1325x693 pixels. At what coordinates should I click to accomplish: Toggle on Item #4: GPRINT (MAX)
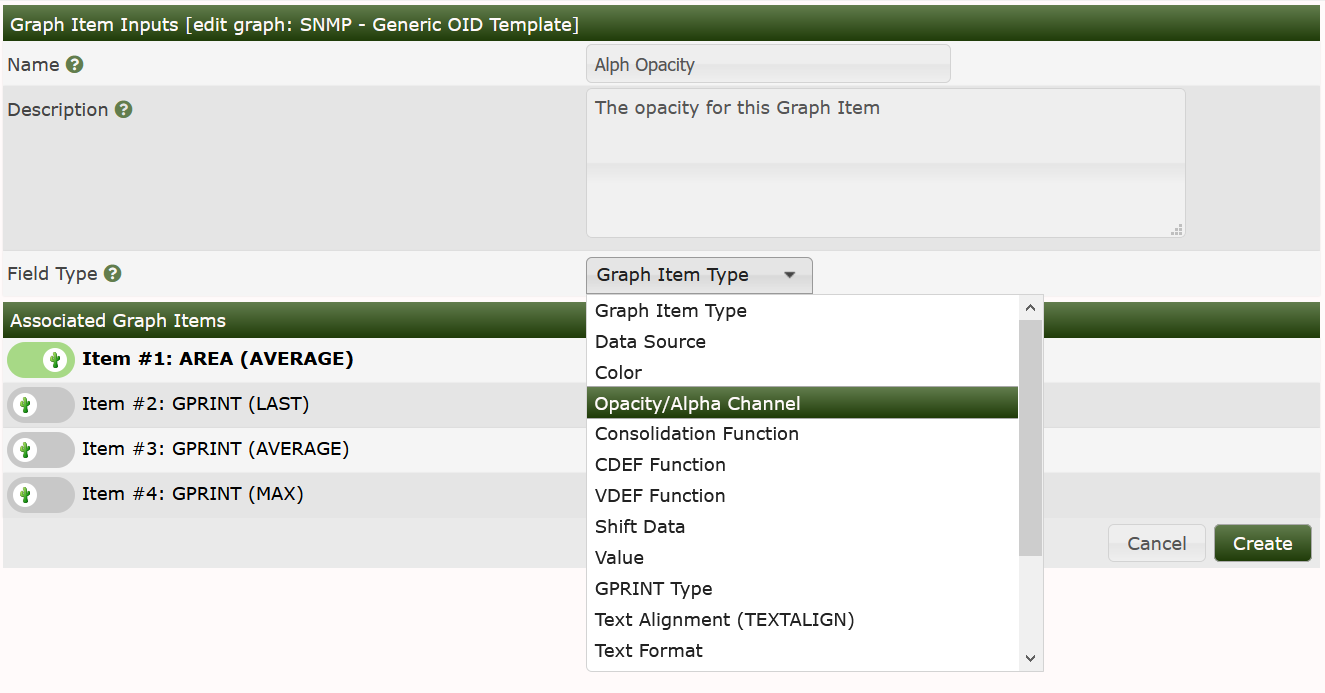click(x=41, y=494)
